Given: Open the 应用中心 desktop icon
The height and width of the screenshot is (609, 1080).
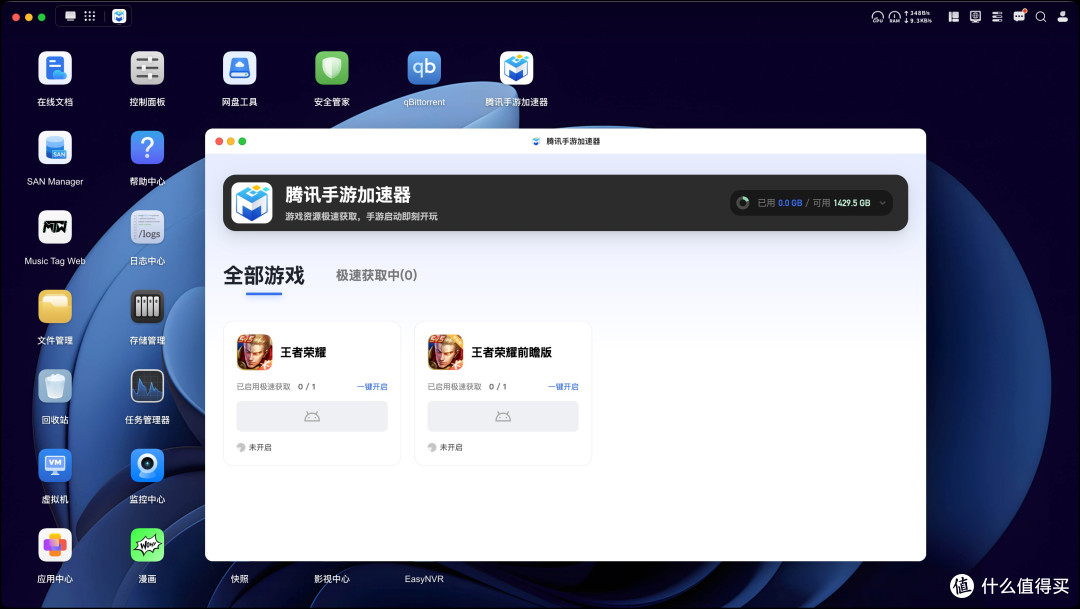Looking at the screenshot, I should coord(55,545).
